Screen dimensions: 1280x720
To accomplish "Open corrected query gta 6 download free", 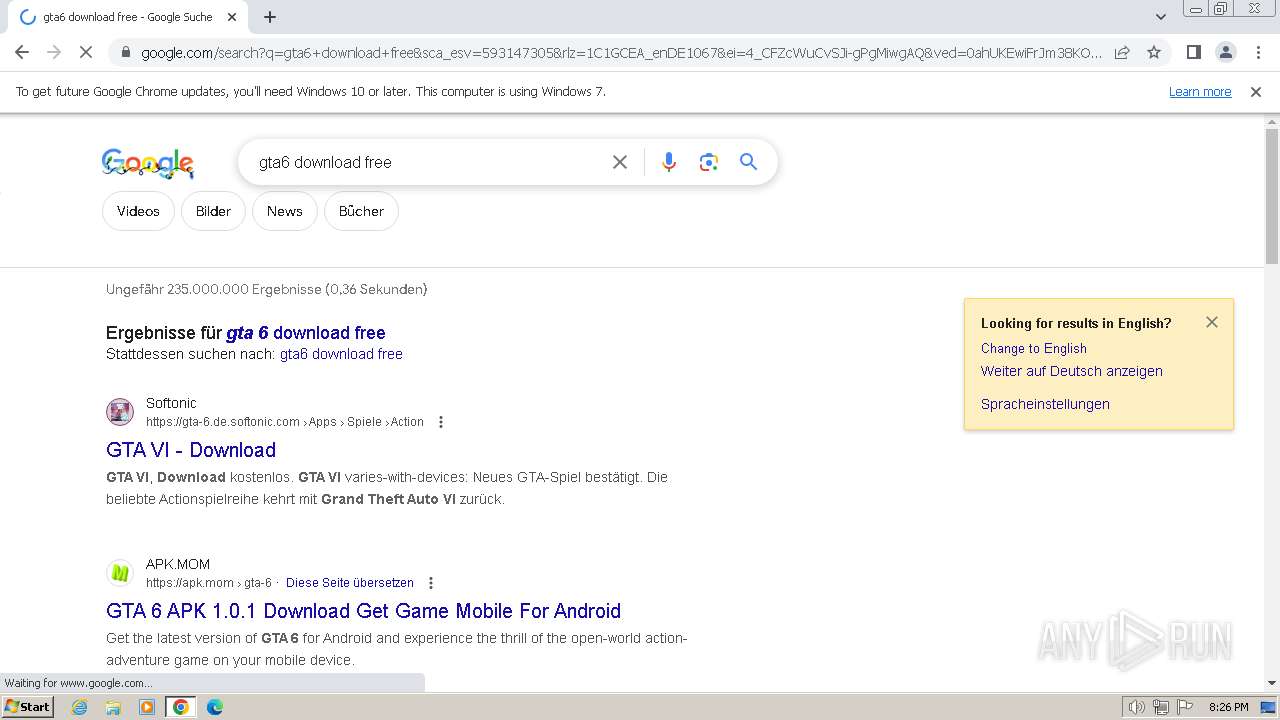I will click(x=306, y=333).
